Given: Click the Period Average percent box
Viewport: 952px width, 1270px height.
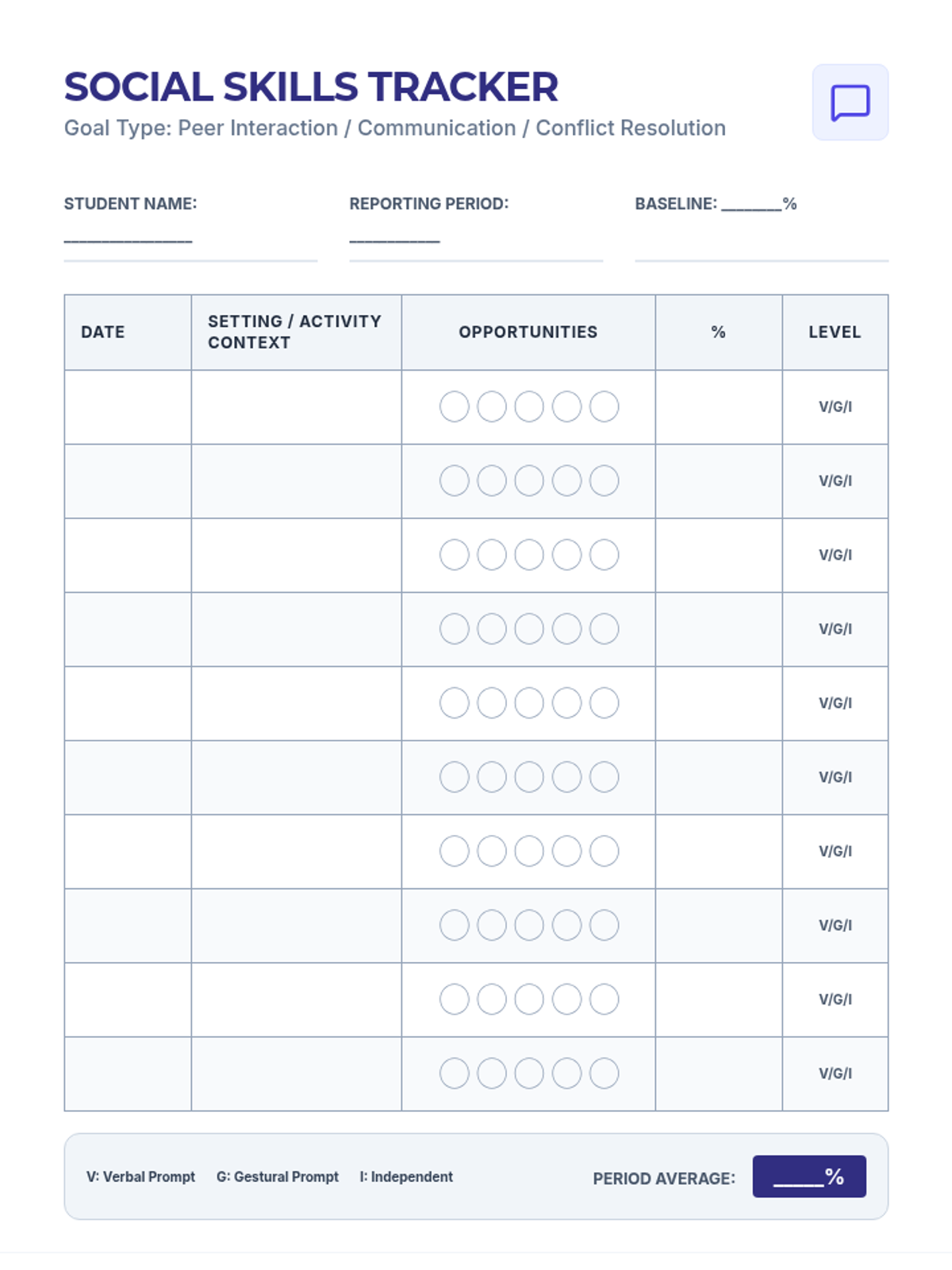Looking at the screenshot, I should [x=809, y=1176].
